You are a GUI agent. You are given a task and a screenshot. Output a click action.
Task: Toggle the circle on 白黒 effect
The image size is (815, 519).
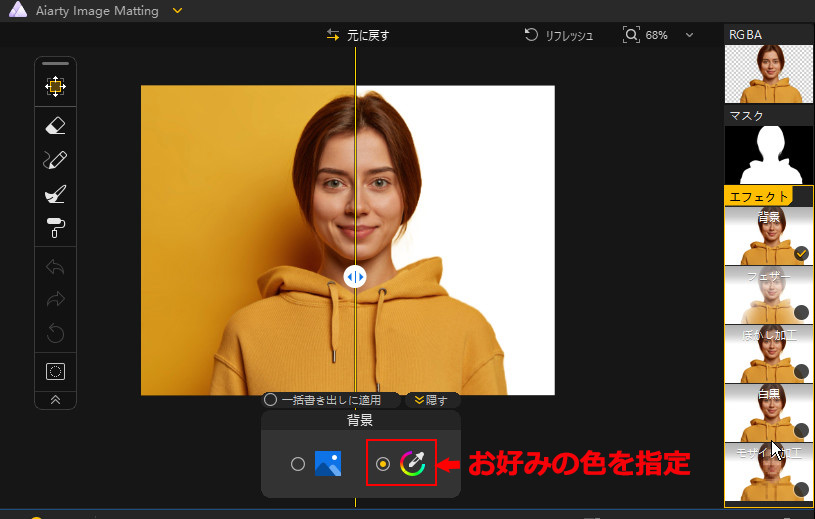tap(801, 430)
